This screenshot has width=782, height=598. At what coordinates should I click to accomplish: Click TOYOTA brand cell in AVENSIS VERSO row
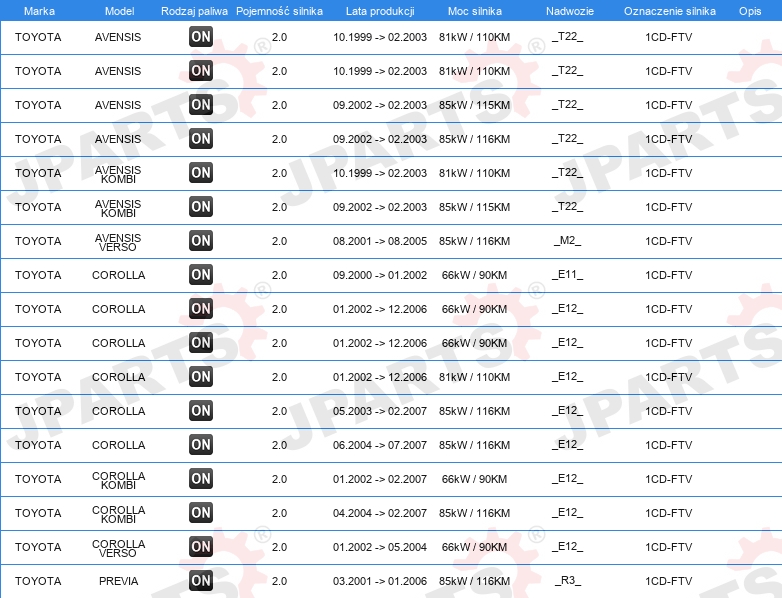click(38, 241)
